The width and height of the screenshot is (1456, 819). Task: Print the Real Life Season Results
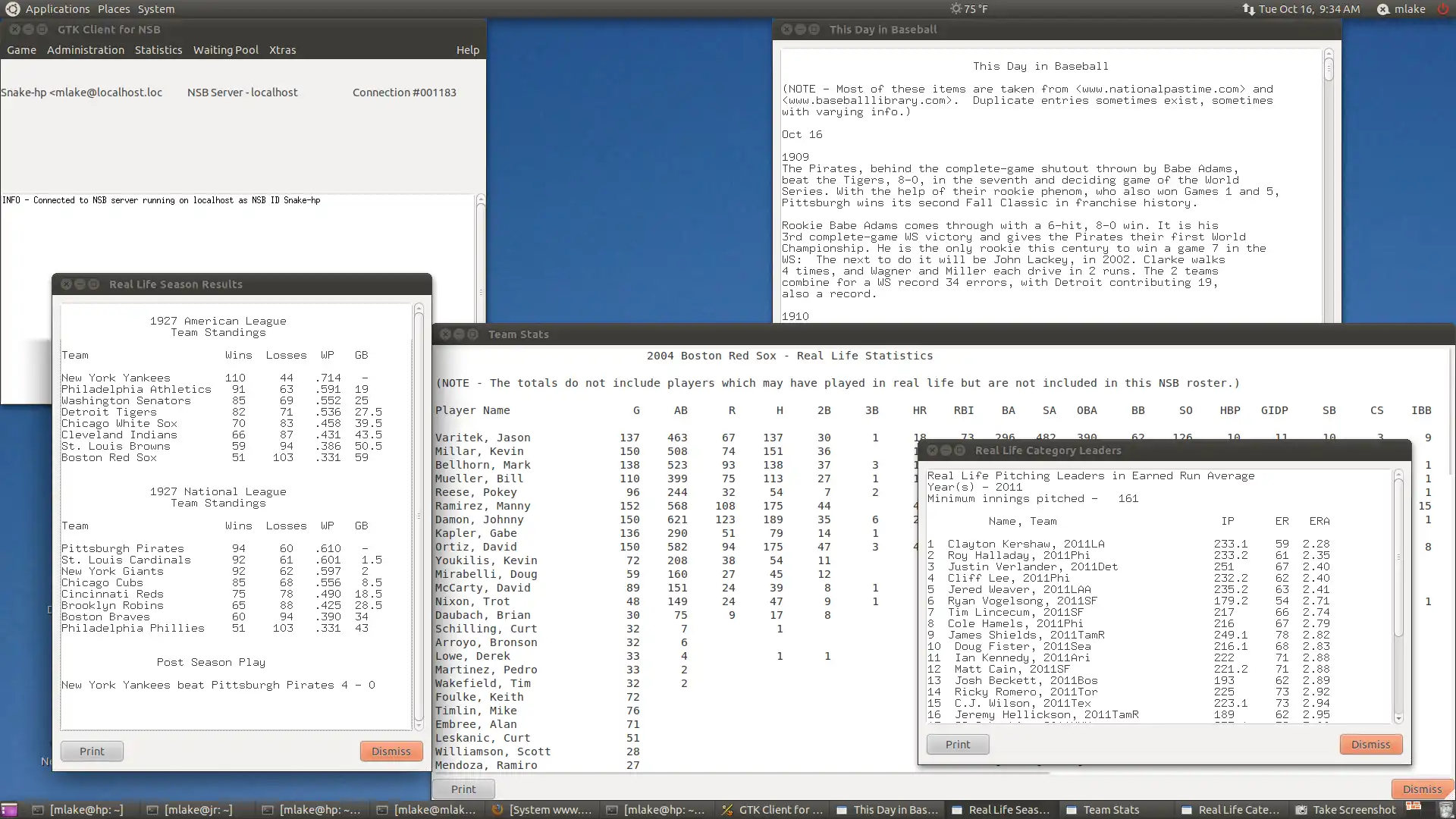[92, 752]
